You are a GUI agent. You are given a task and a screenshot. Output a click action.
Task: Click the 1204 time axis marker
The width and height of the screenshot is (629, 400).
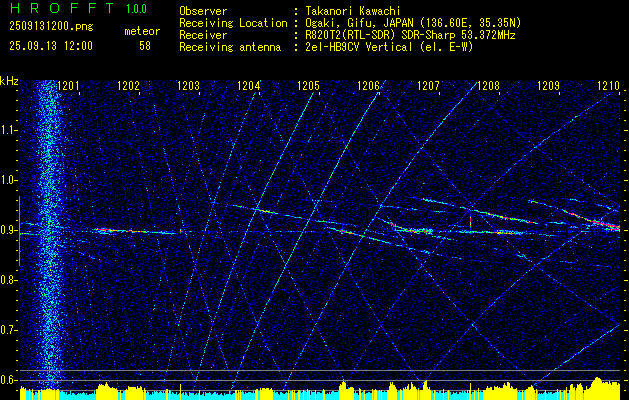point(248,85)
